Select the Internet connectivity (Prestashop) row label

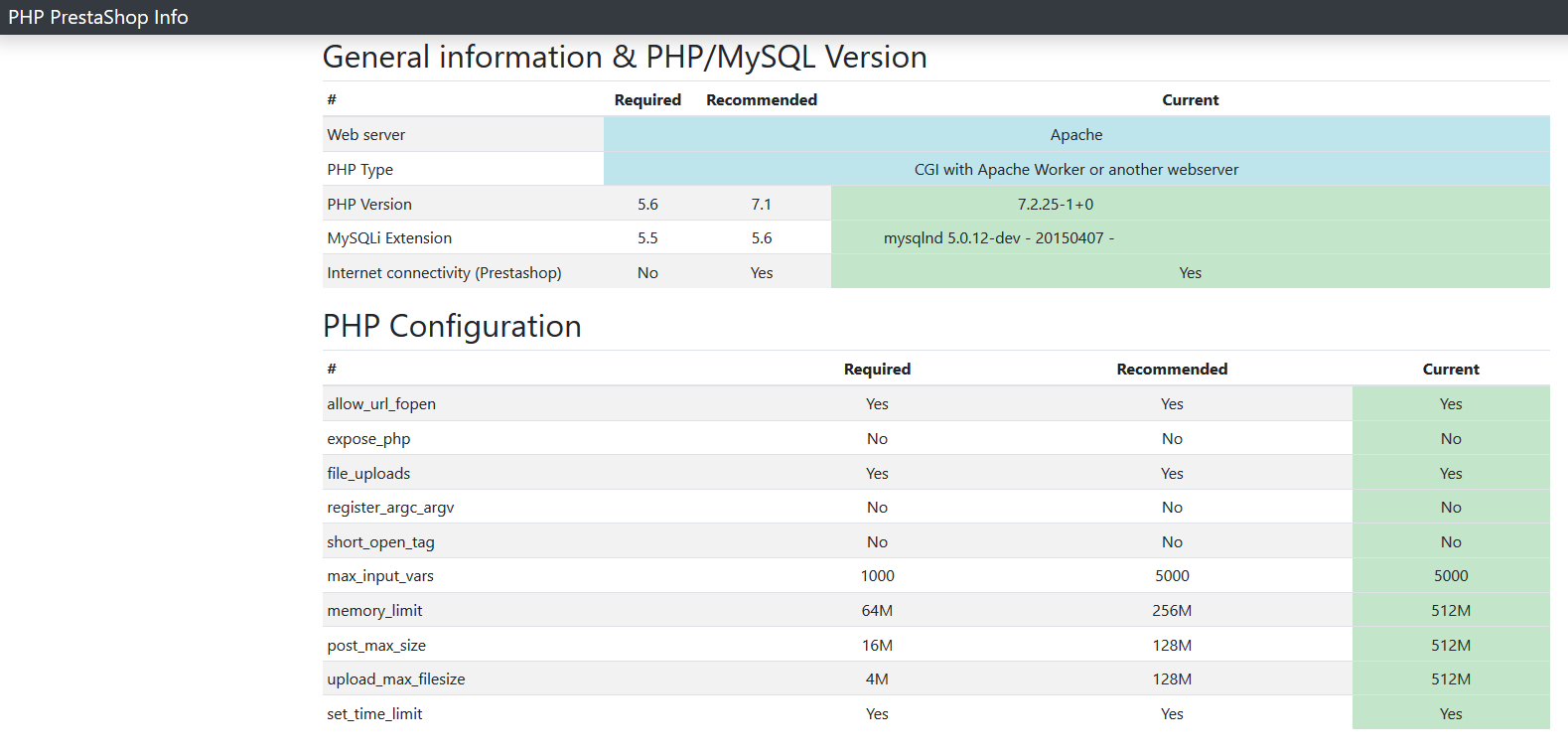click(x=444, y=273)
